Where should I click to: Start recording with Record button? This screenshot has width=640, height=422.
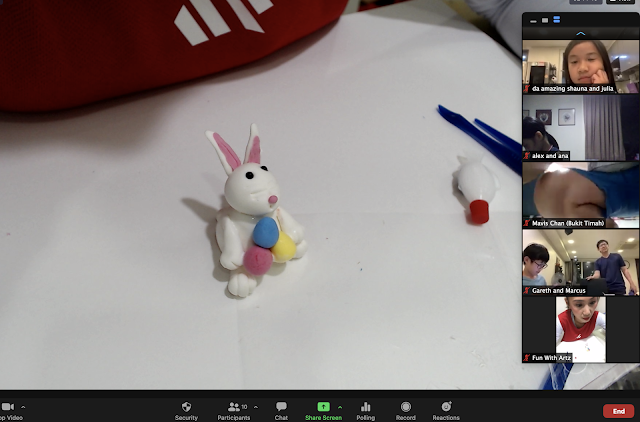point(406,410)
